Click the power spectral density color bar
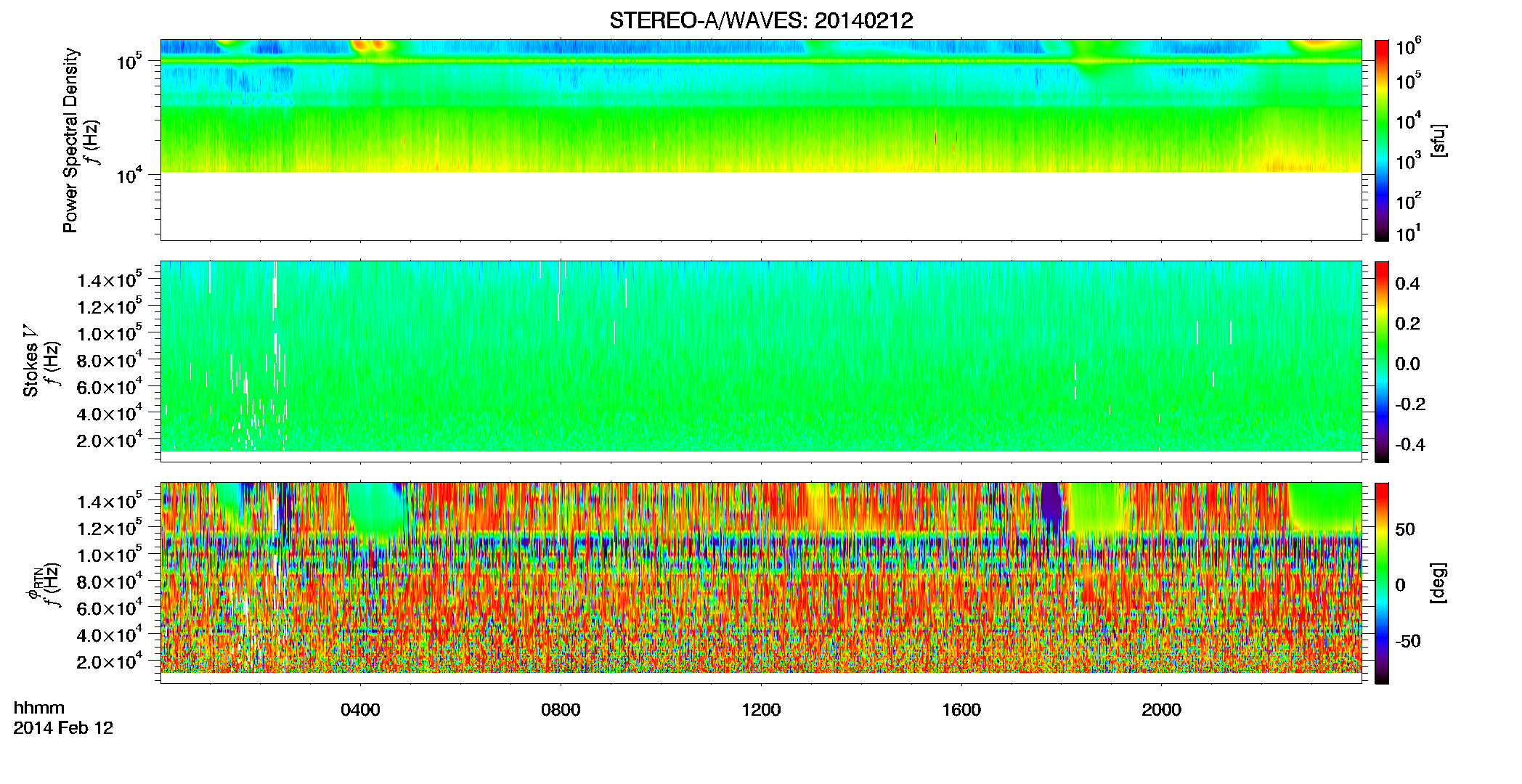1522x784 pixels. (x=1382, y=140)
